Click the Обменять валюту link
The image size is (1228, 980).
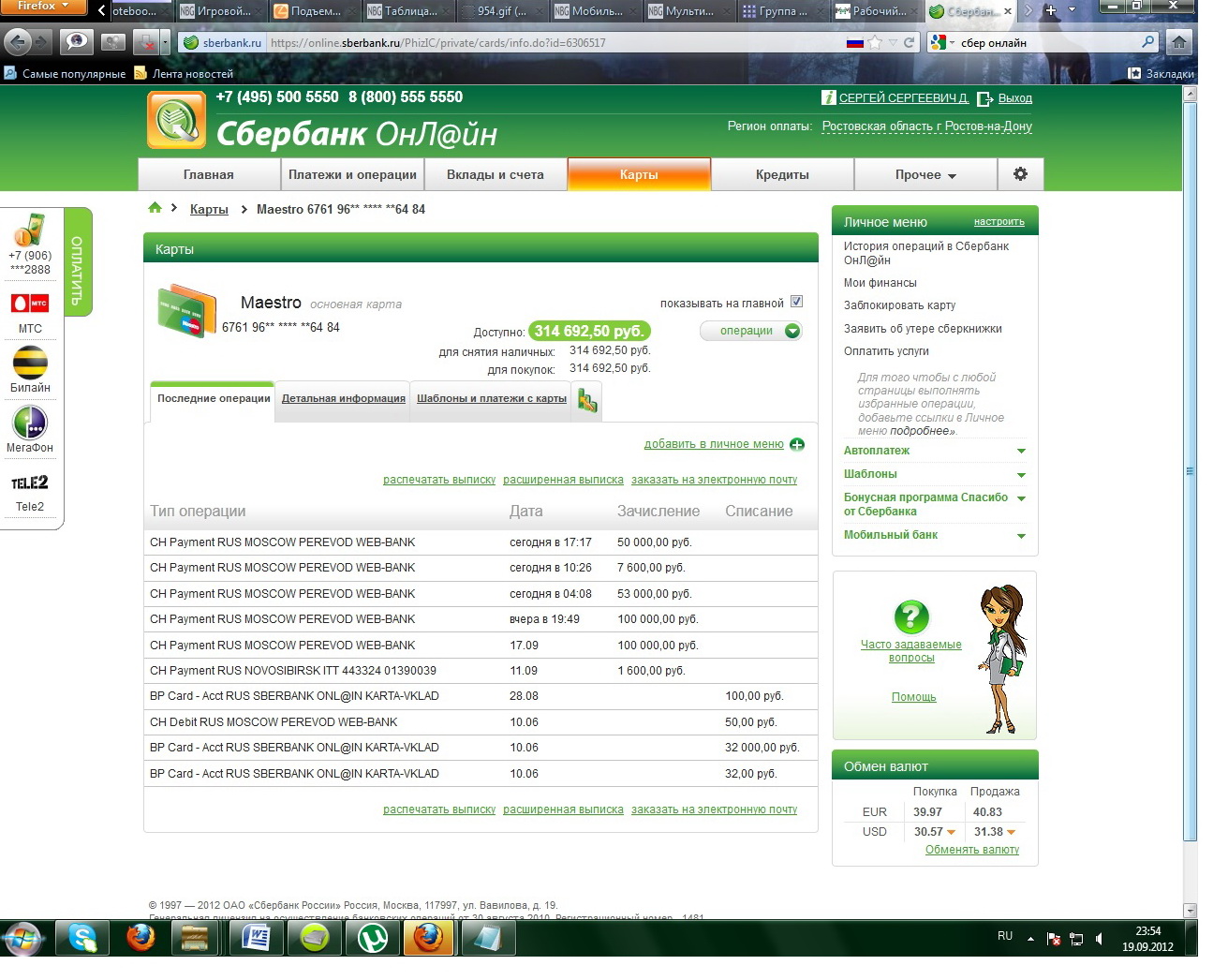click(972, 850)
